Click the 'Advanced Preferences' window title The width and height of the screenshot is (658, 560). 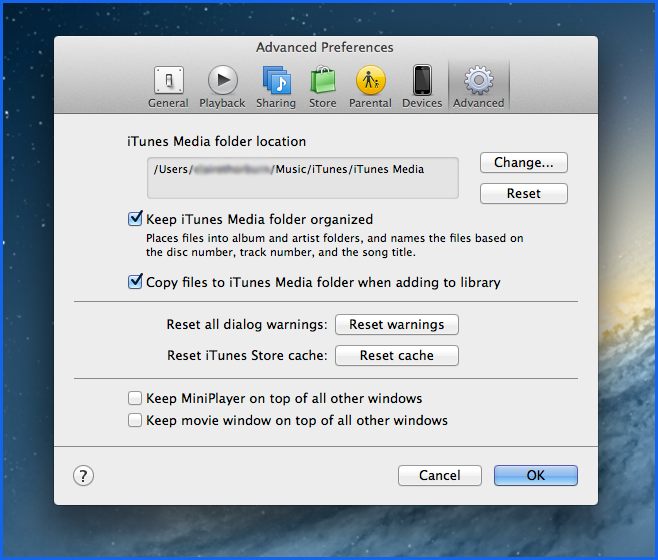(x=325, y=47)
